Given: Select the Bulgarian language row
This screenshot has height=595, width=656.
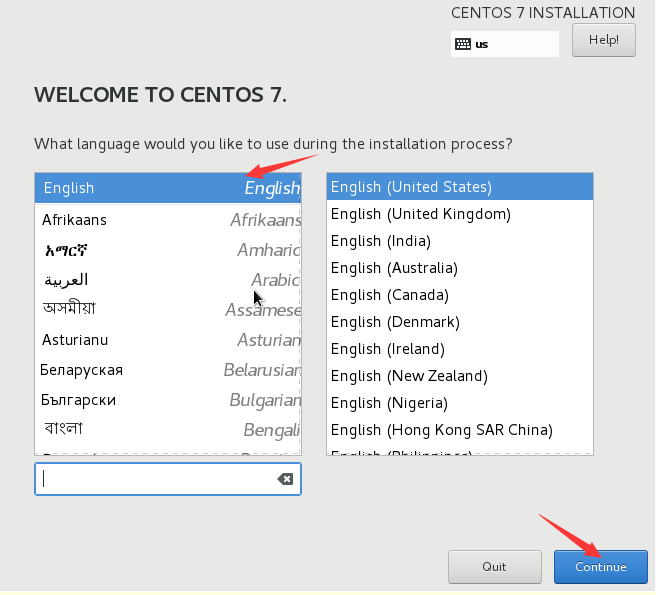Looking at the screenshot, I should coord(168,400).
